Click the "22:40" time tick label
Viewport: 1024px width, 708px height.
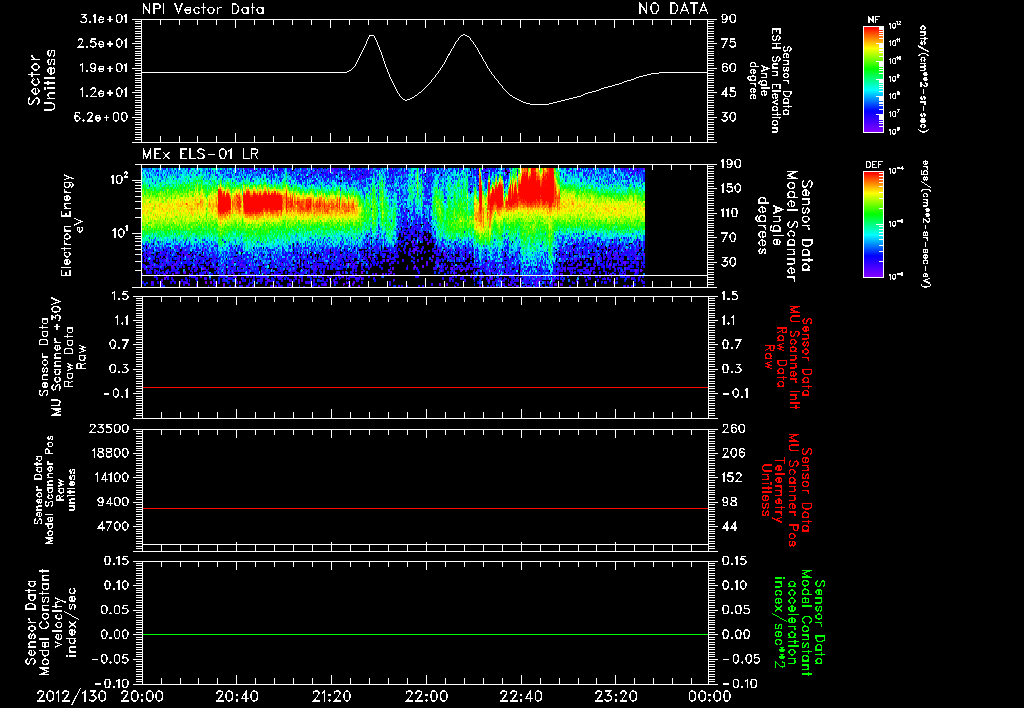pyautogui.click(x=520, y=696)
